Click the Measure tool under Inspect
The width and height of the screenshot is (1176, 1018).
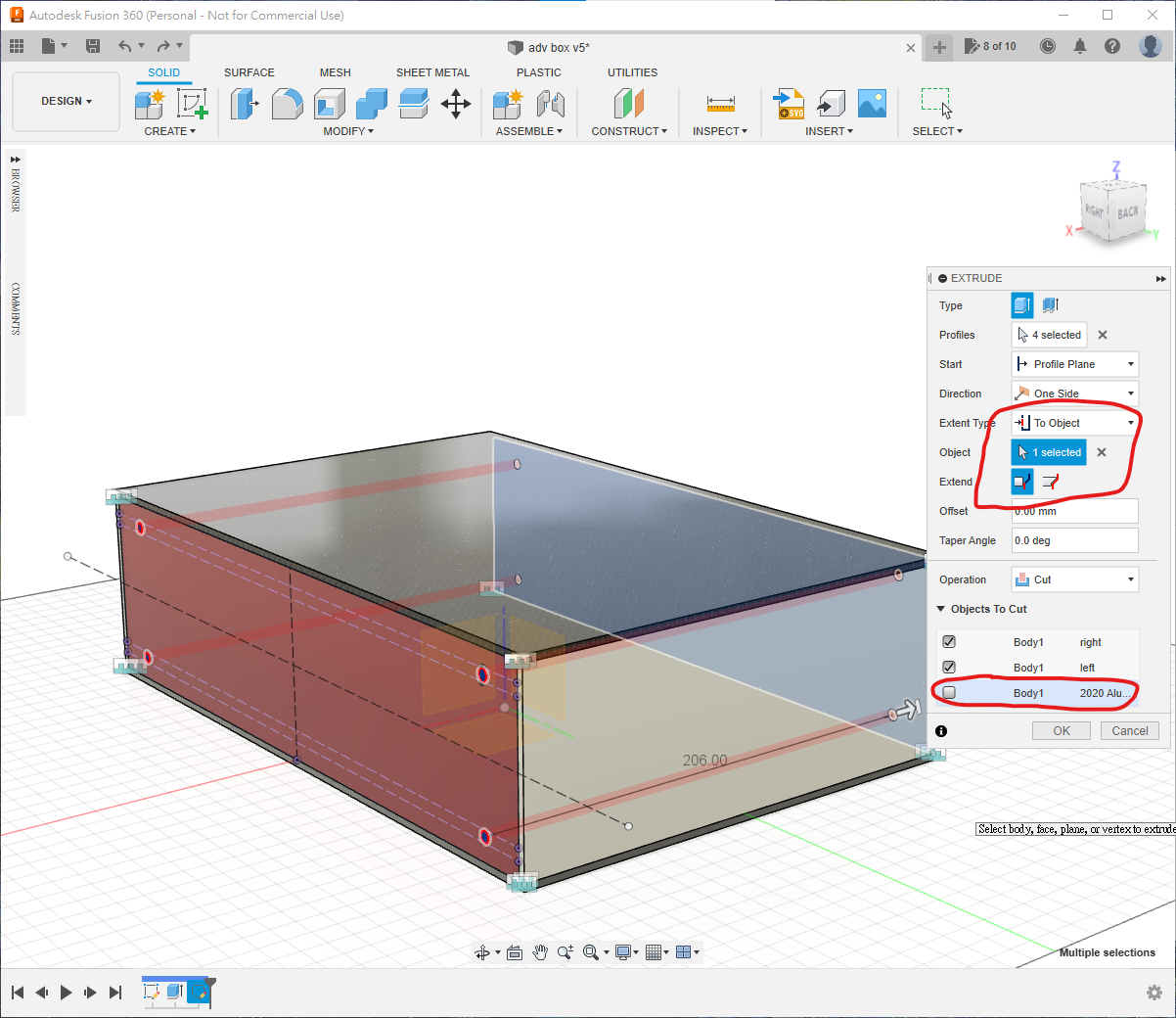click(720, 103)
